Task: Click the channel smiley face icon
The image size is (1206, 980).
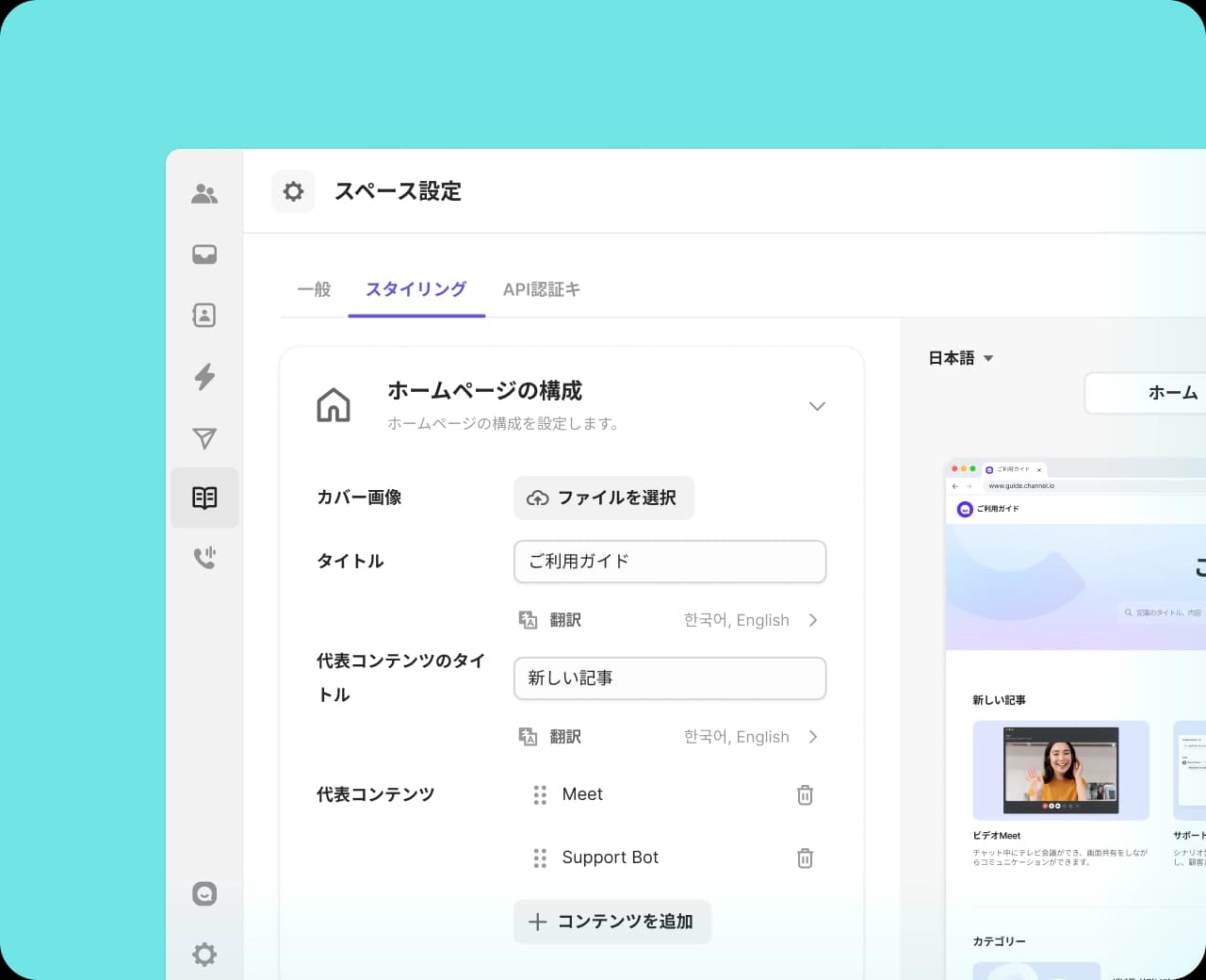Action: [204, 893]
